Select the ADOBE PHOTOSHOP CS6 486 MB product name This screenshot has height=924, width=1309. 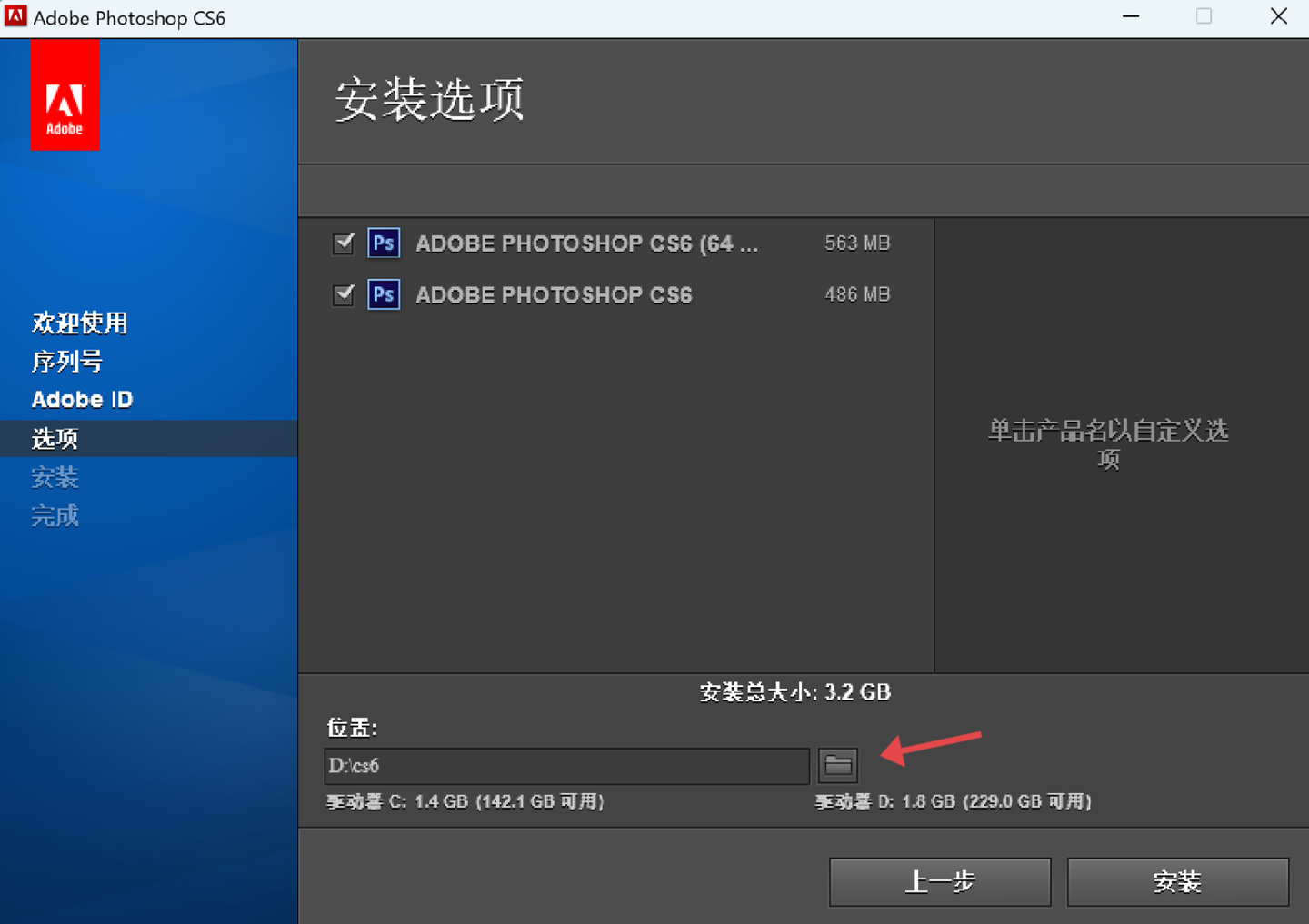554,294
